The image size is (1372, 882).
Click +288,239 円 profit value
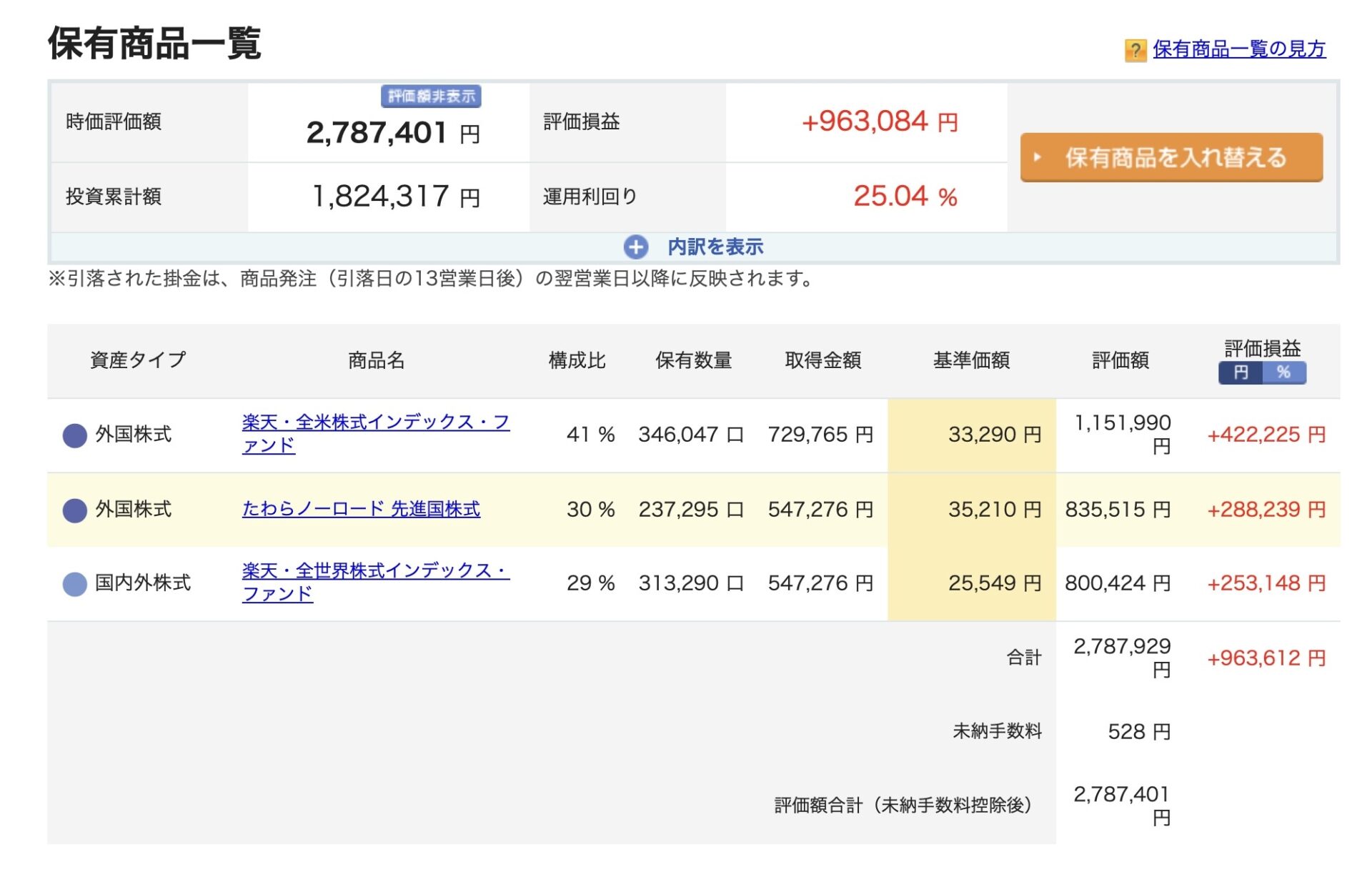[1266, 510]
